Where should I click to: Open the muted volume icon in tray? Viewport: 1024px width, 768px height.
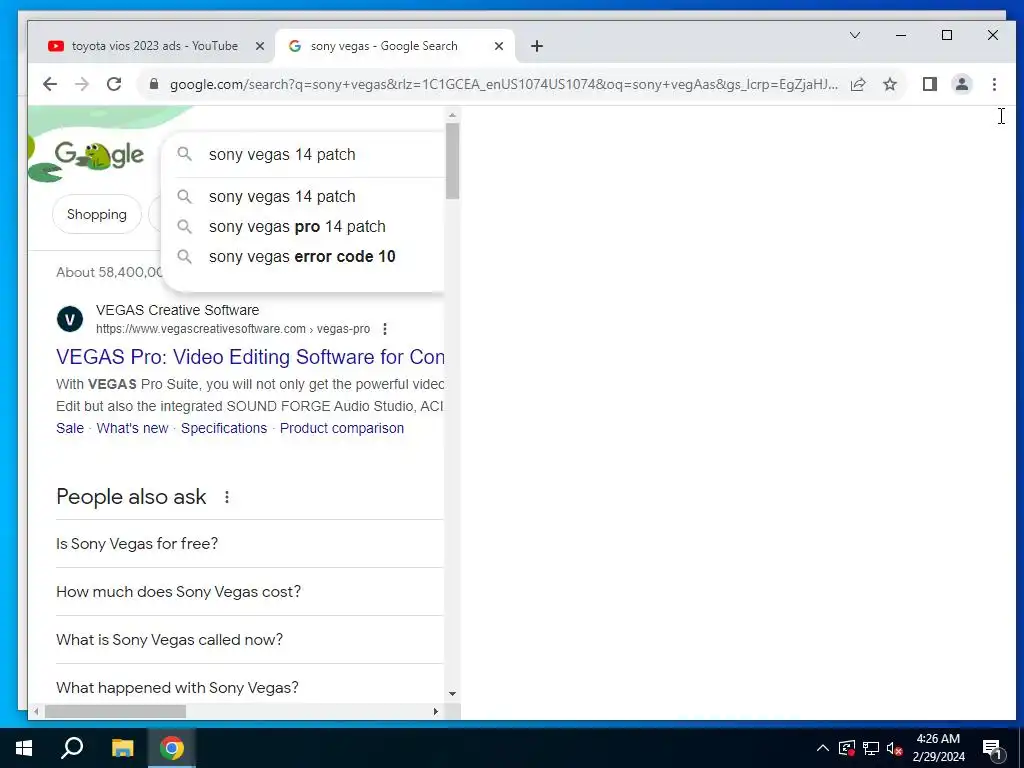[895, 748]
